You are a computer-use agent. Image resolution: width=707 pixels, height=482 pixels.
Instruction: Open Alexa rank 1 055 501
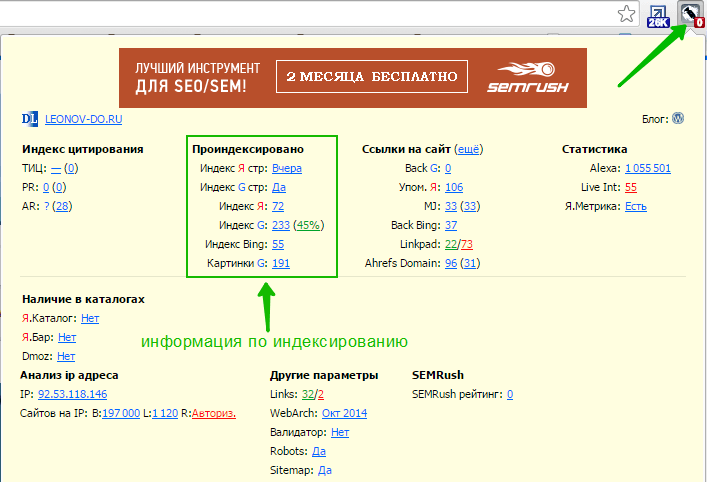pyautogui.click(x=647, y=168)
